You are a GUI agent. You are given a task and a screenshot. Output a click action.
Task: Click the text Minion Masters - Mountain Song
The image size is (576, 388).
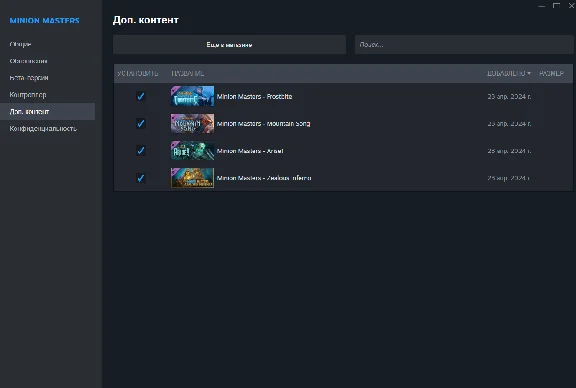point(263,124)
